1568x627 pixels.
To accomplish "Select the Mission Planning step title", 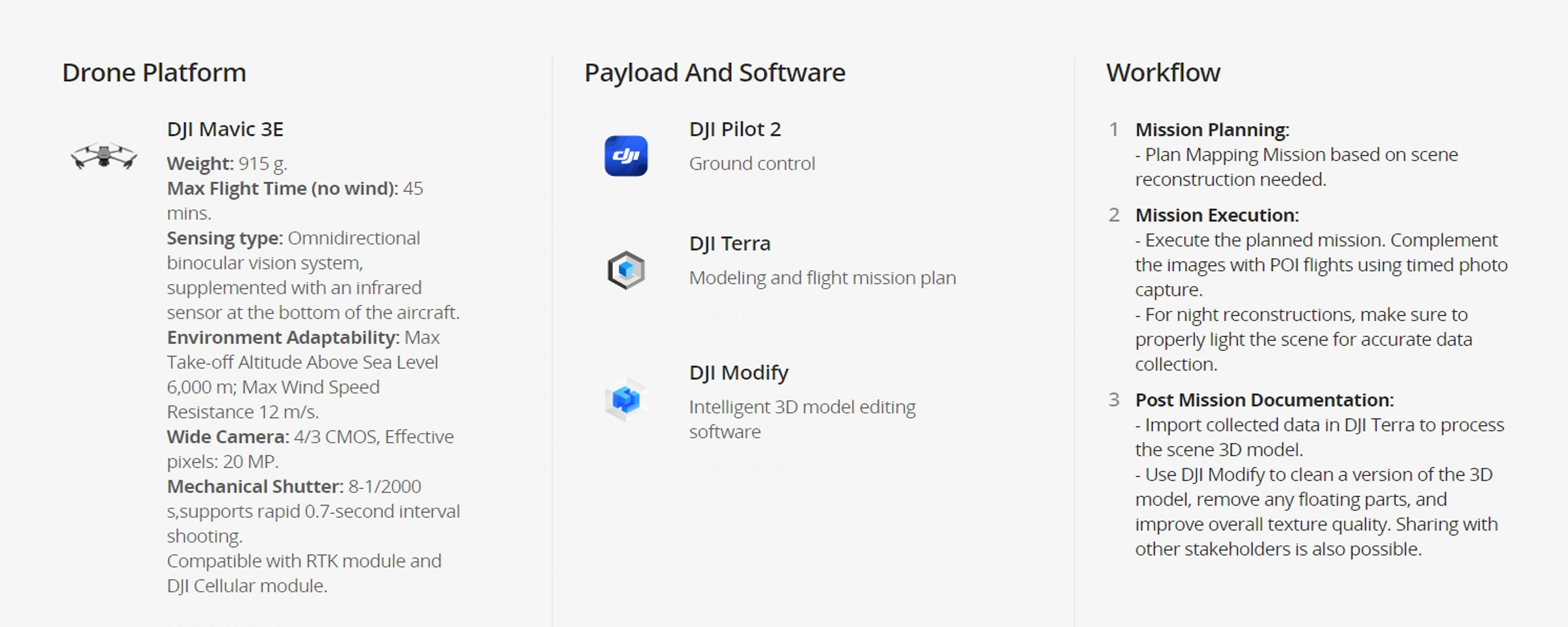I will point(1212,130).
